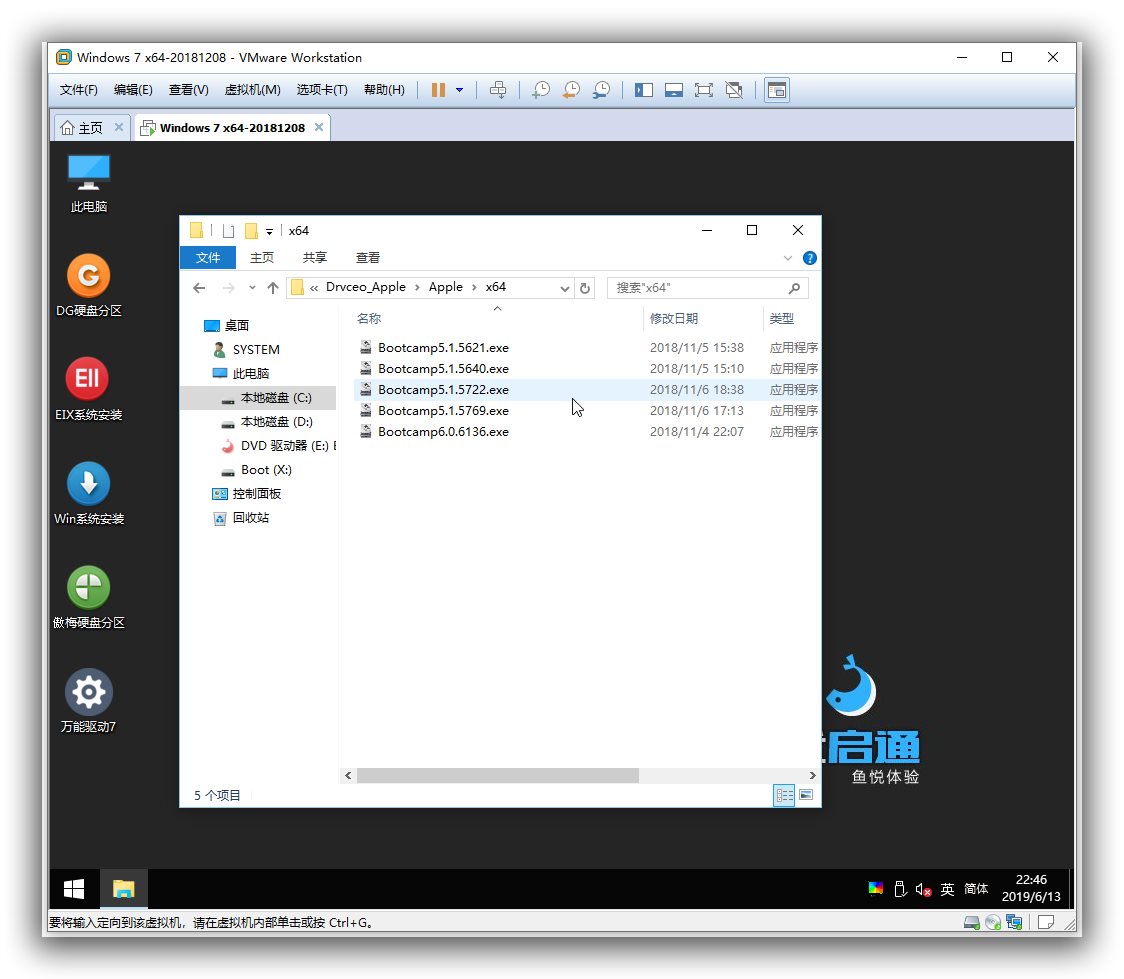Toggle the large icons view button
The image size is (1124, 979).
tap(806, 796)
